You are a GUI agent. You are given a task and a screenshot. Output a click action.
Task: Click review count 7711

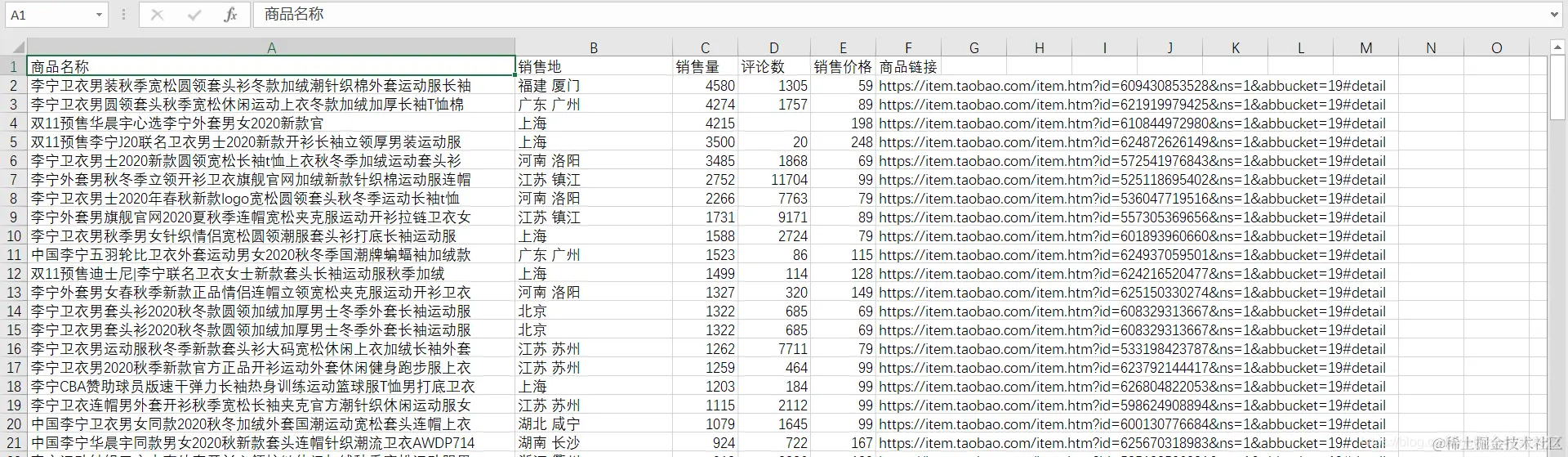pos(774,348)
